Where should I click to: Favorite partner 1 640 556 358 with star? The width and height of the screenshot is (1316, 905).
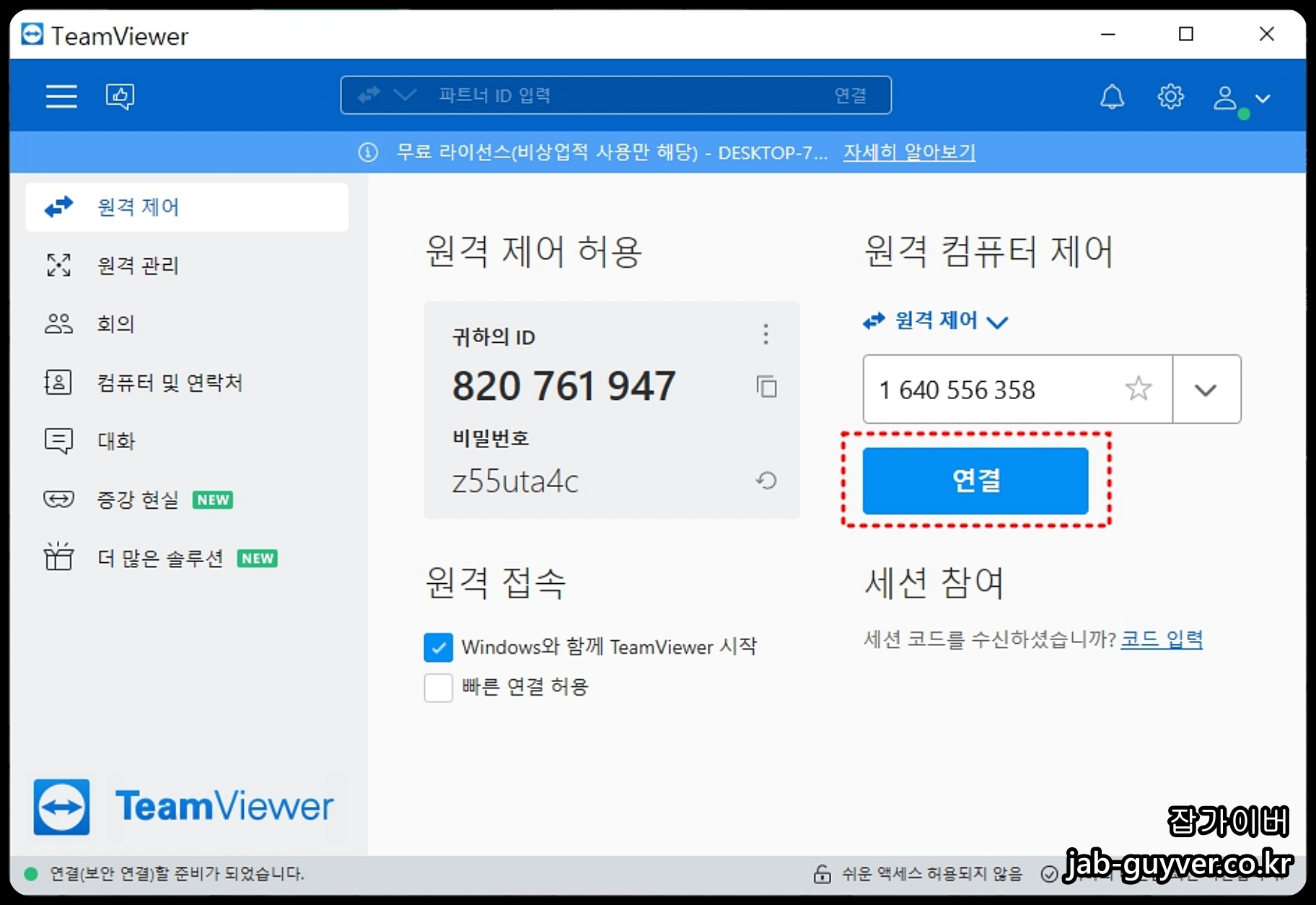[x=1139, y=389]
